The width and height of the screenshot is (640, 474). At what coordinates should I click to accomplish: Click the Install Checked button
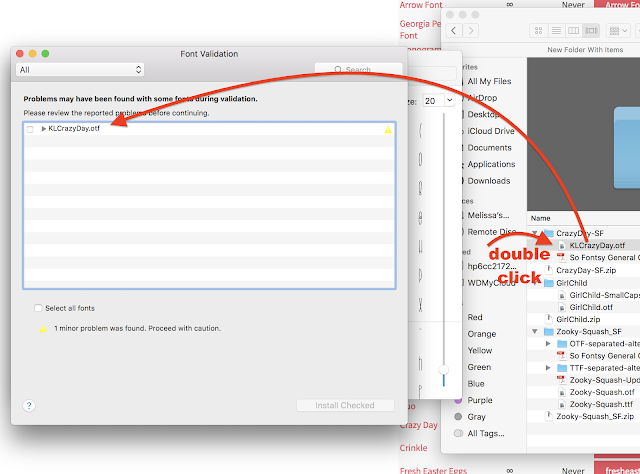(x=345, y=405)
